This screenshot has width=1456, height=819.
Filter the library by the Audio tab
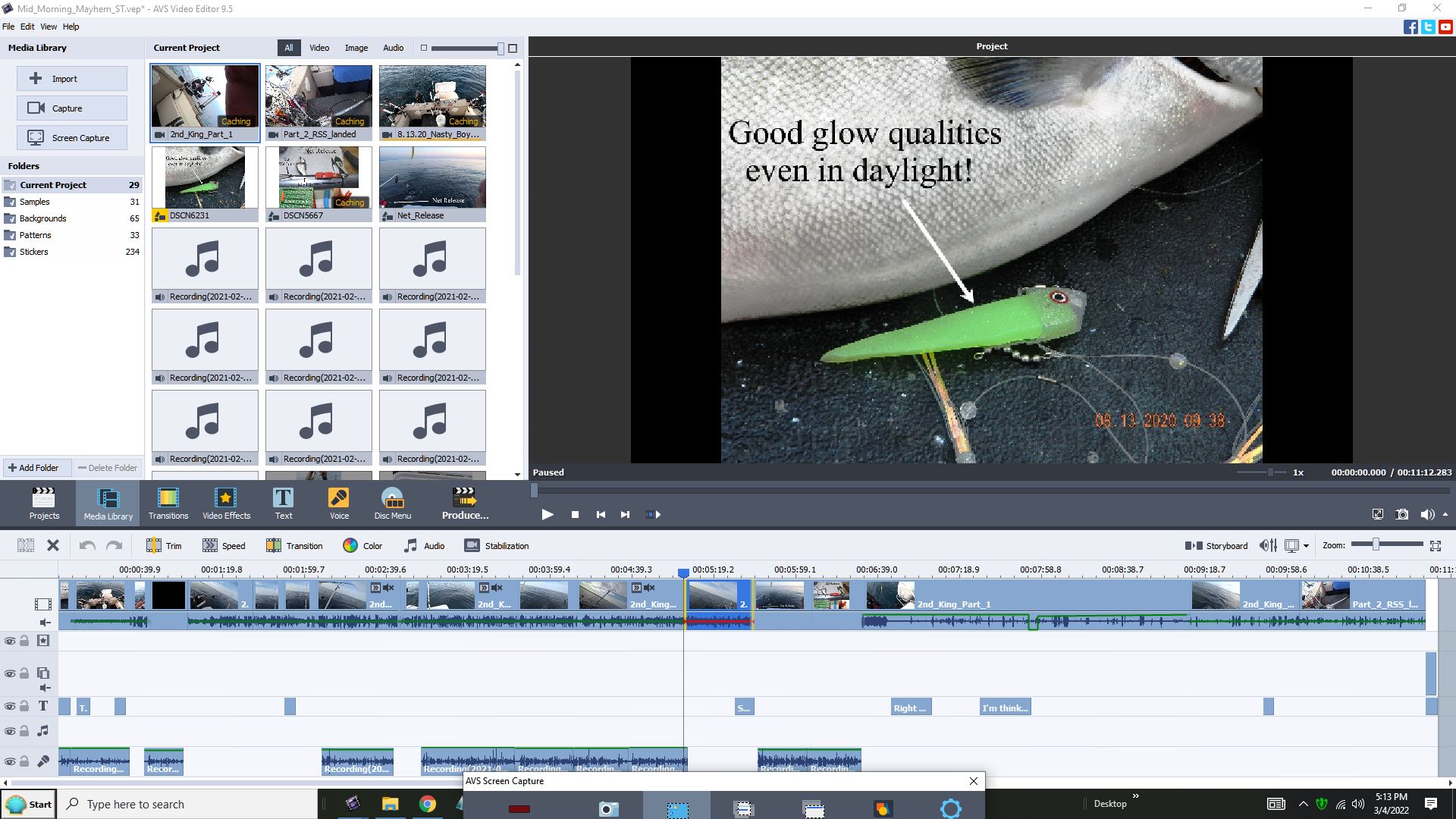(x=393, y=48)
